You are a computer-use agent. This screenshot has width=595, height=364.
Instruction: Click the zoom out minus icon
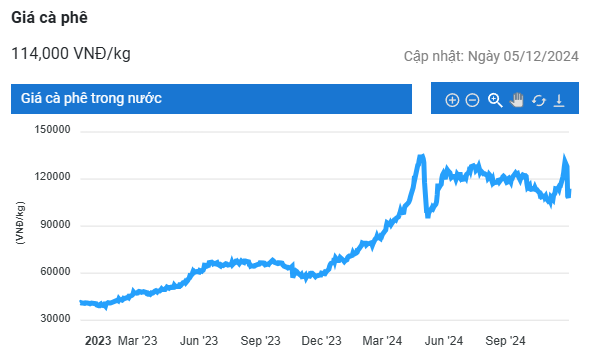[472, 100]
